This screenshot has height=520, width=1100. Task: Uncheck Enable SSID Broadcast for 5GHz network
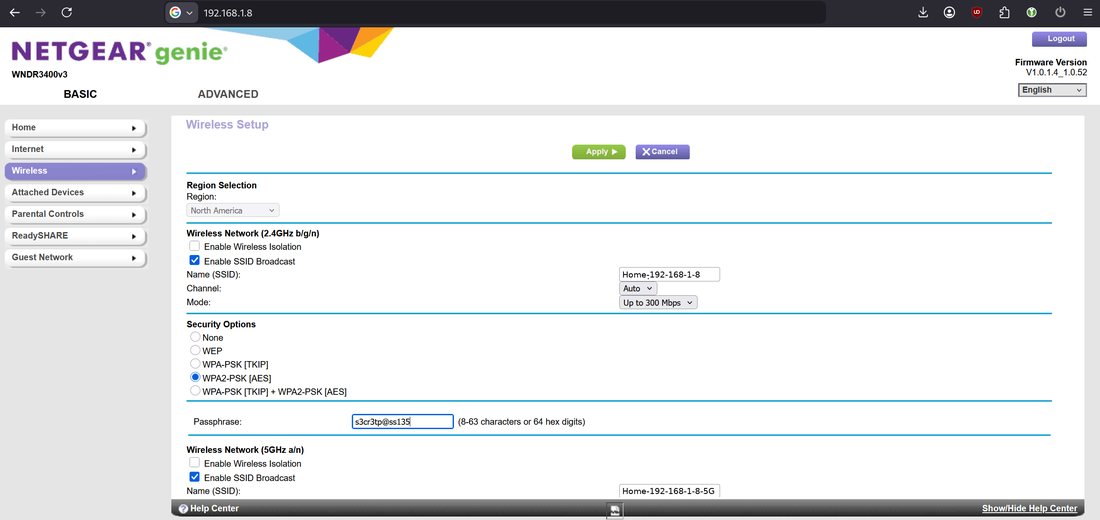click(x=194, y=477)
